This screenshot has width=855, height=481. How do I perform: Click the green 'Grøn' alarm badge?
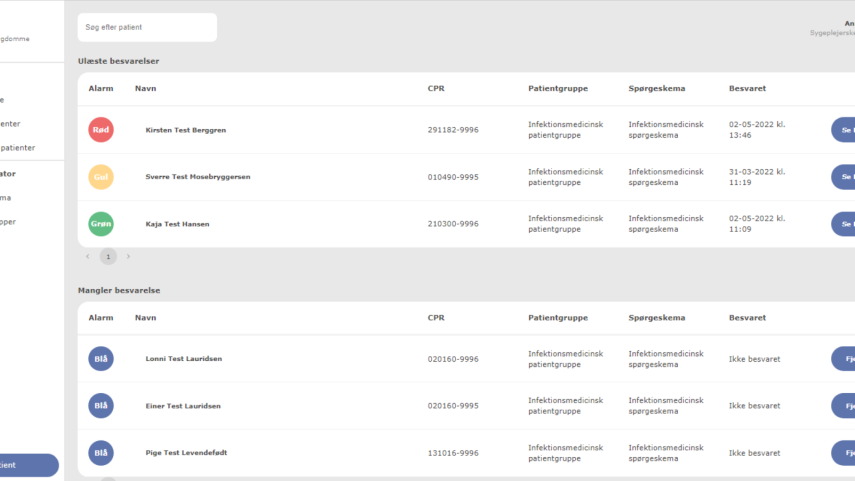(x=101, y=224)
